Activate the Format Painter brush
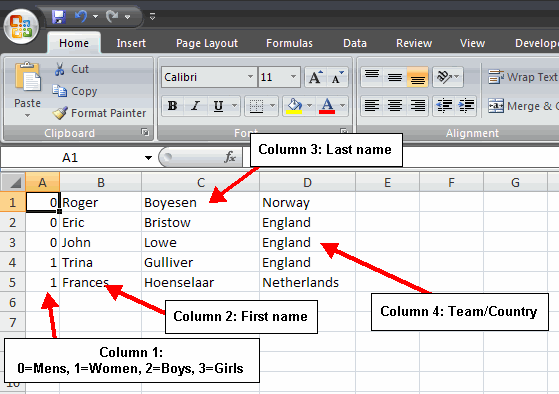The height and width of the screenshot is (394, 559). (99, 113)
